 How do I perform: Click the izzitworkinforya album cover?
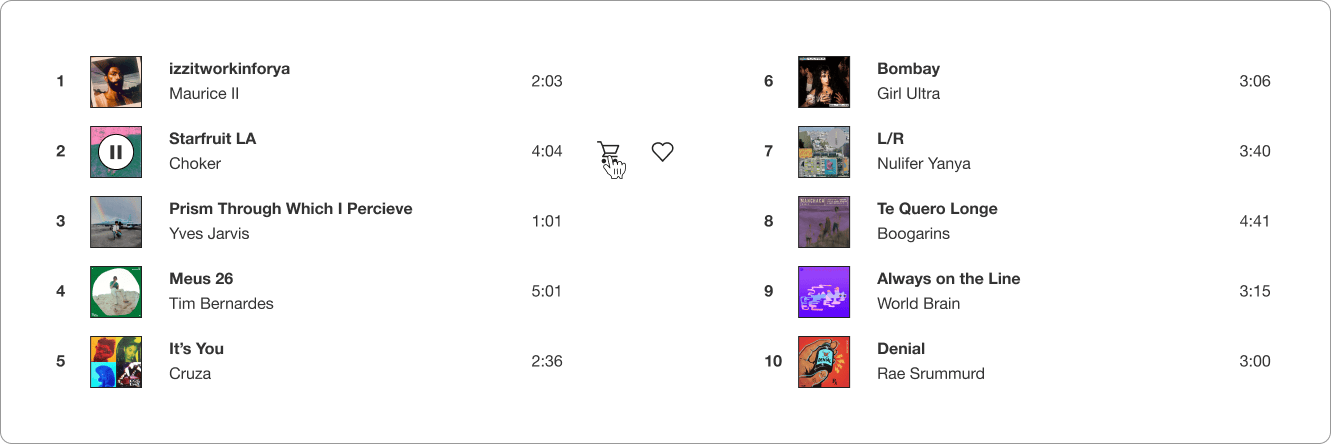(x=116, y=82)
